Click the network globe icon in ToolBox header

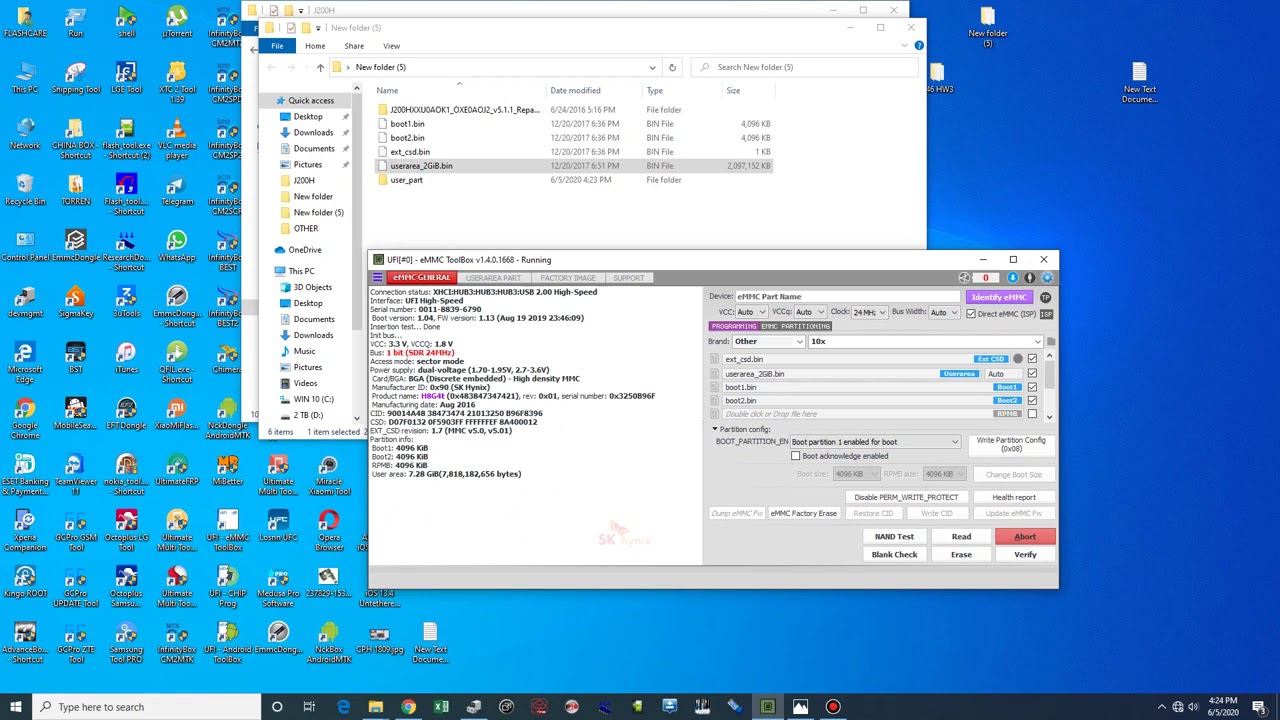coord(965,278)
